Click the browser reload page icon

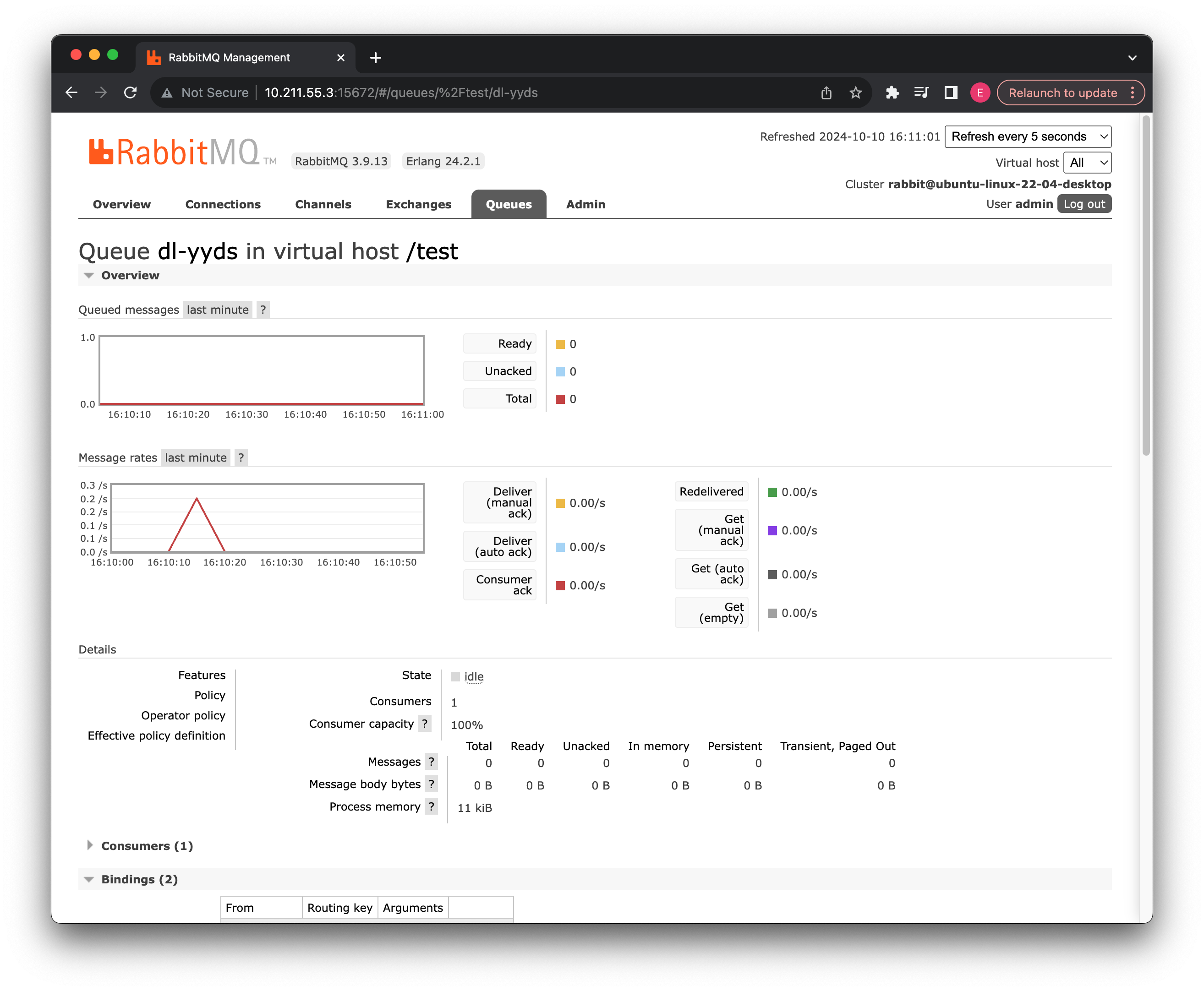pos(130,93)
